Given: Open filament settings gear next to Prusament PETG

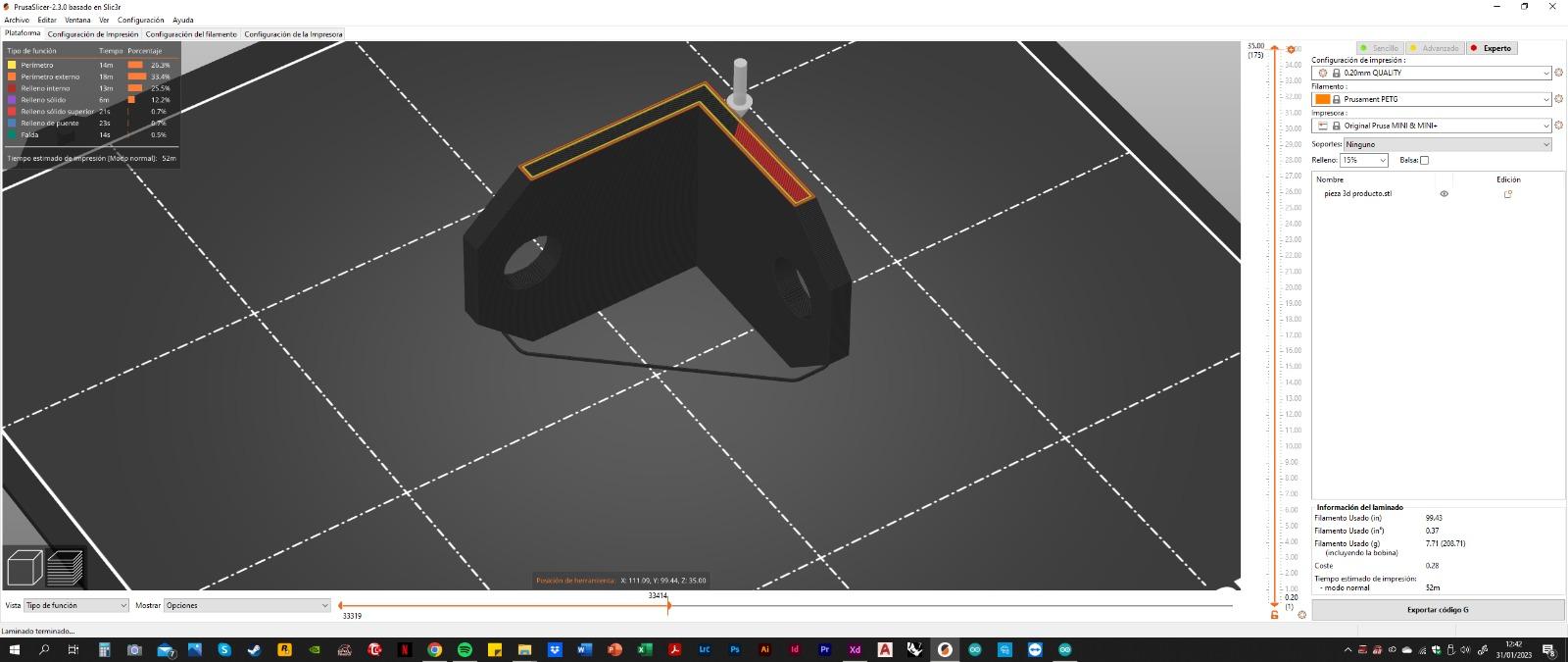Looking at the screenshot, I should click(x=1559, y=99).
